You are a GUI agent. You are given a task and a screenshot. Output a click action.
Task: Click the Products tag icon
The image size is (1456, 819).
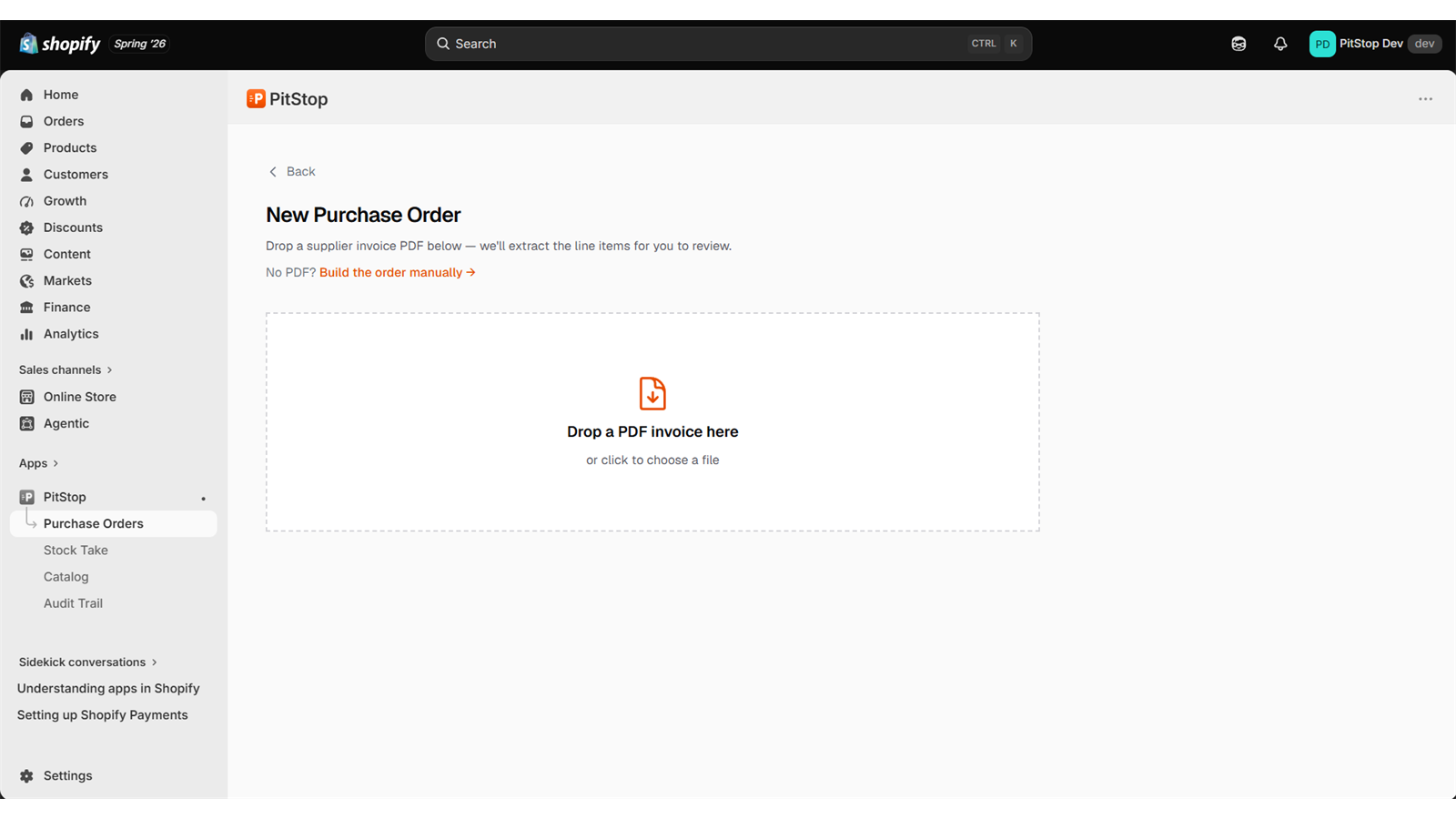pos(26,147)
